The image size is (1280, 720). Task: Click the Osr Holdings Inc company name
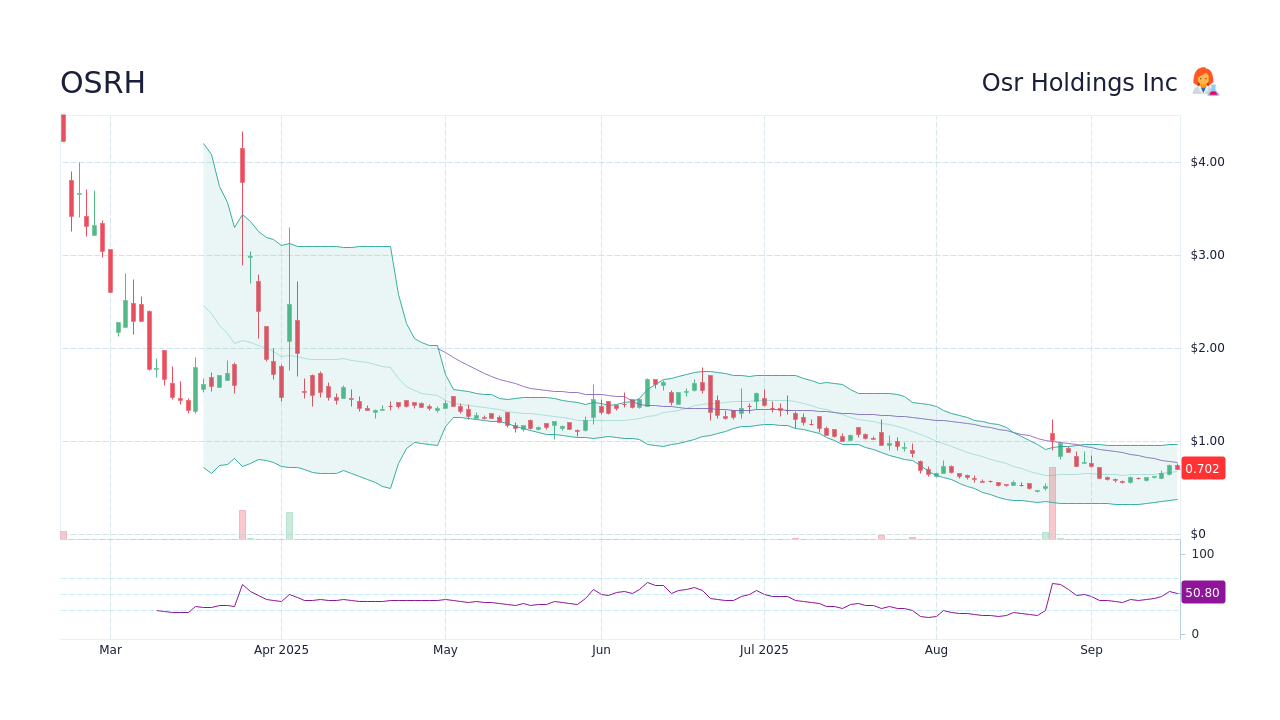tap(1077, 83)
